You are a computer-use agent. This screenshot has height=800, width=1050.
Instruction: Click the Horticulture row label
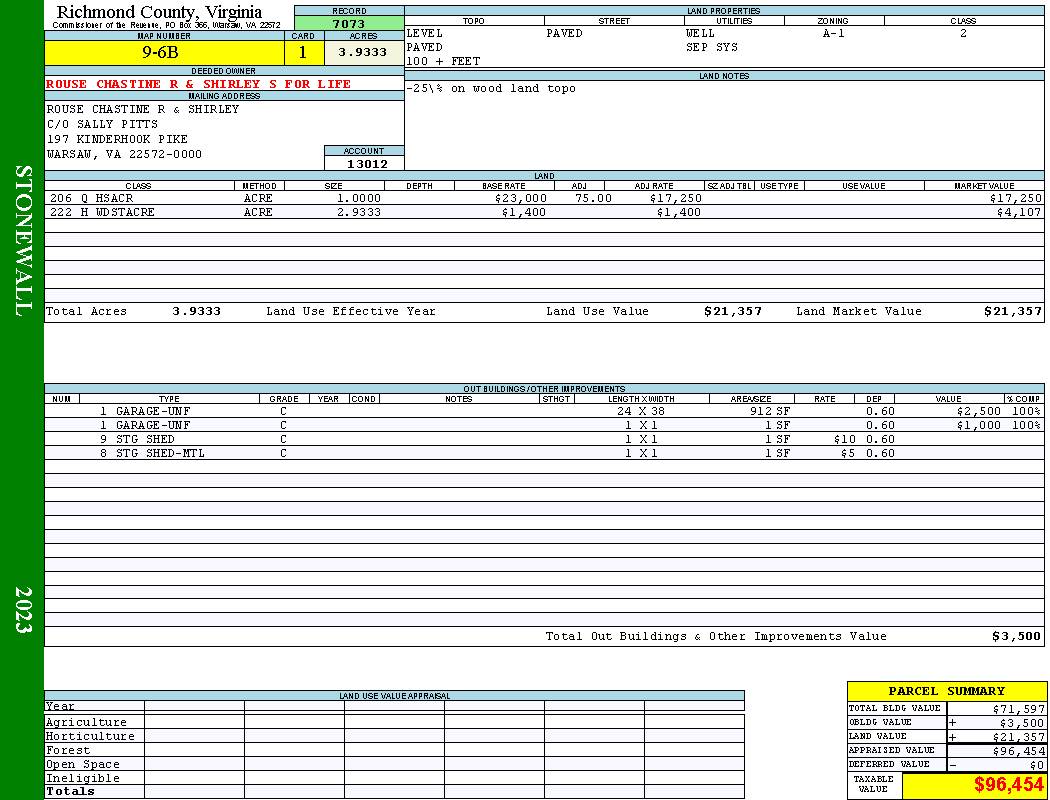pyautogui.click(x=90, y=736)
